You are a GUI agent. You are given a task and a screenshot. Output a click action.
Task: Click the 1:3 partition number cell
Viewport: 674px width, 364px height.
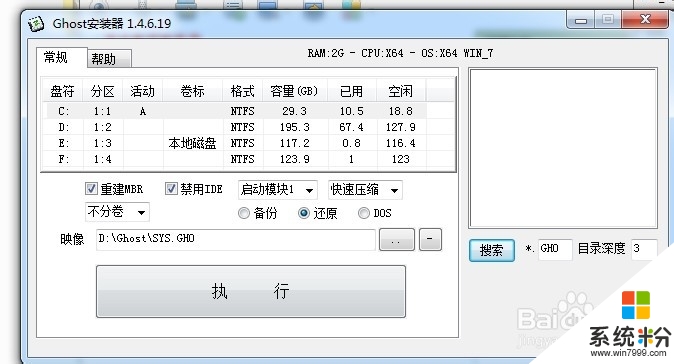pyautogui.click(x=103, y=143)
